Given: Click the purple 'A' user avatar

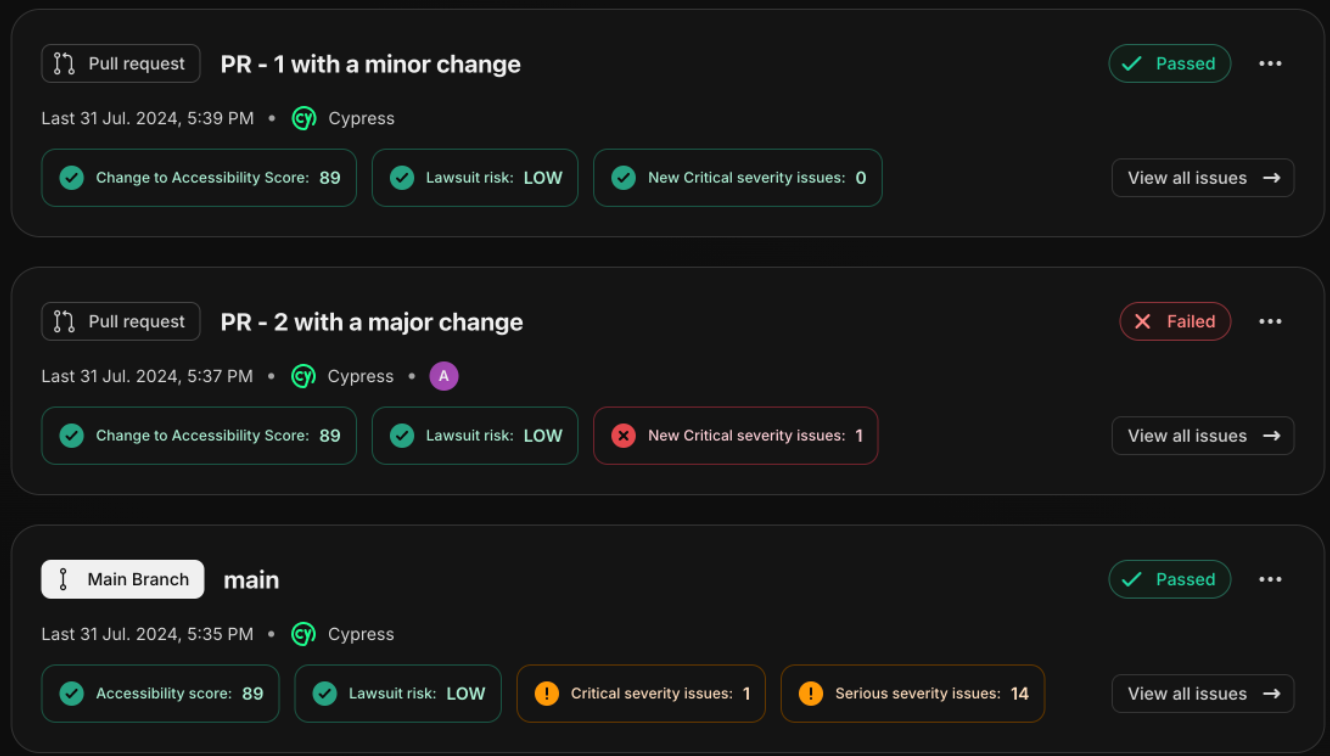Looking at the screenshot, I should pyautogui.click(x=444, y=376).
